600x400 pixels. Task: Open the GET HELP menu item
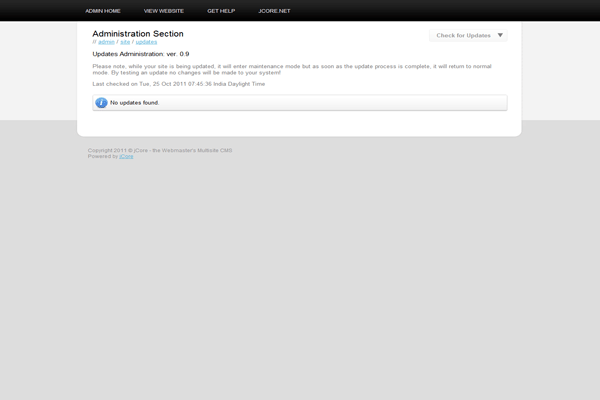[x=221, y=10]
